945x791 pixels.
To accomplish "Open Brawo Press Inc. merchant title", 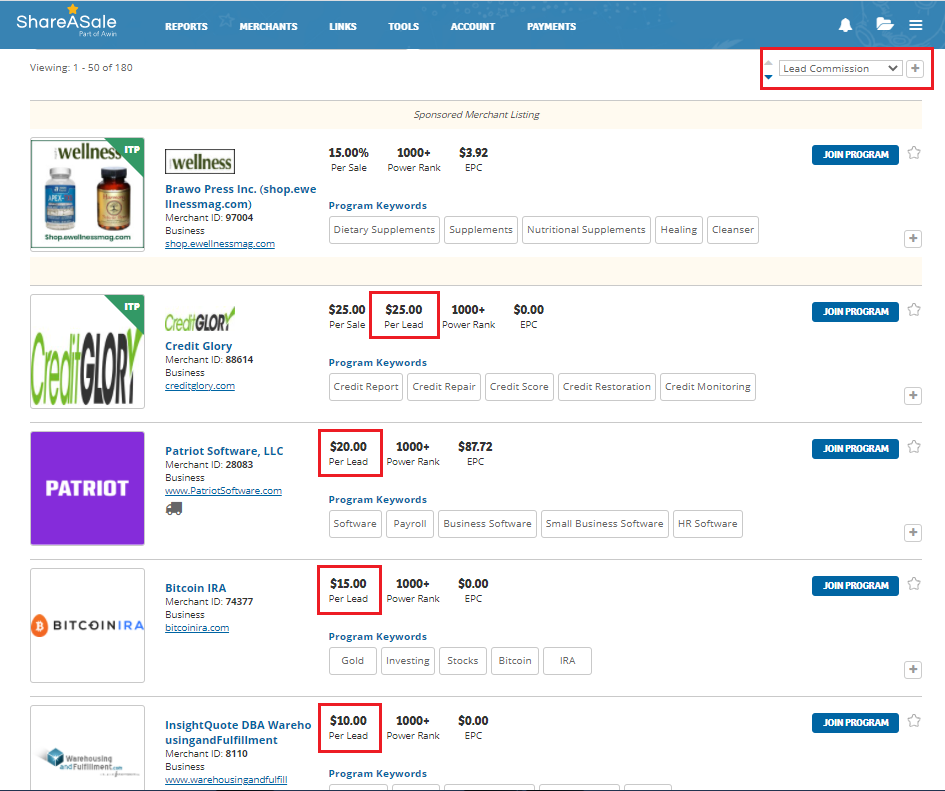I will tap(240, 197).
